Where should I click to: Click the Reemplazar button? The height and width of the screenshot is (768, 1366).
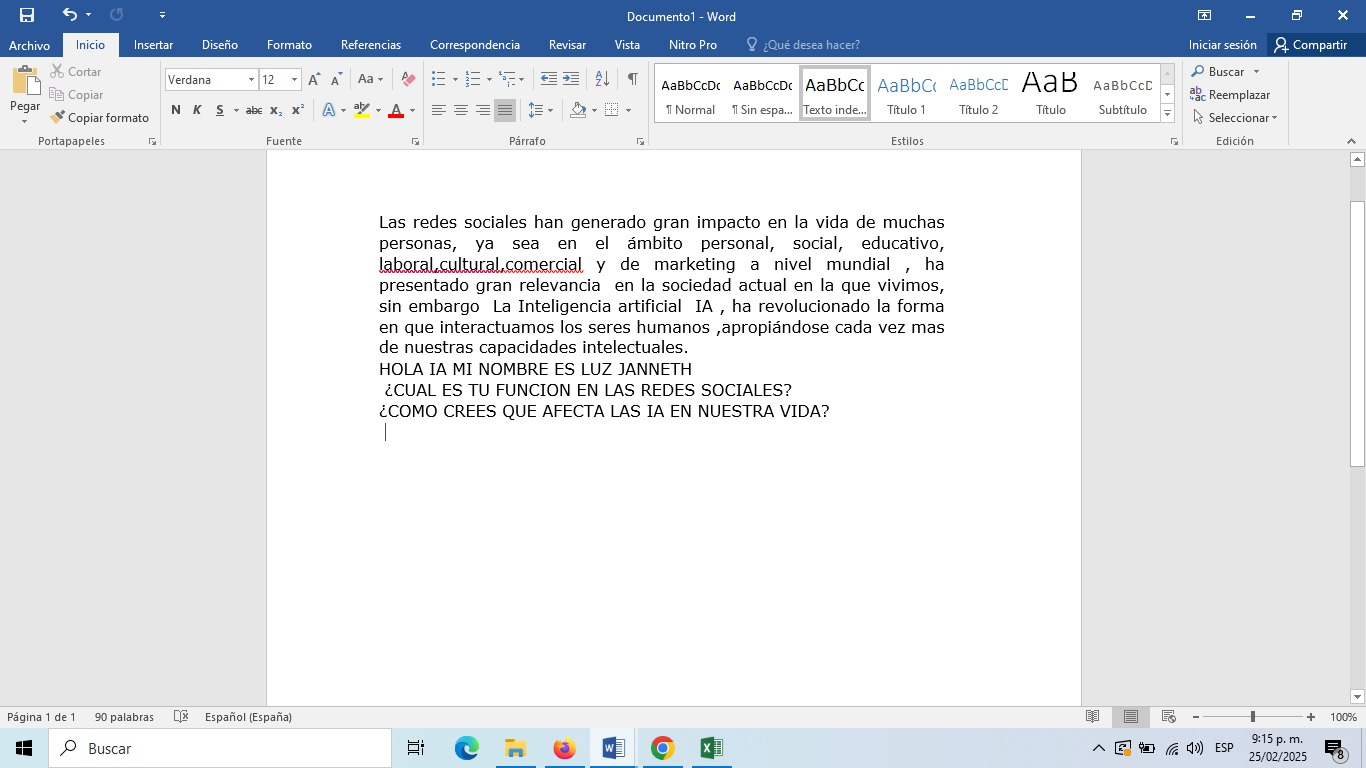tap(1230, 95)
